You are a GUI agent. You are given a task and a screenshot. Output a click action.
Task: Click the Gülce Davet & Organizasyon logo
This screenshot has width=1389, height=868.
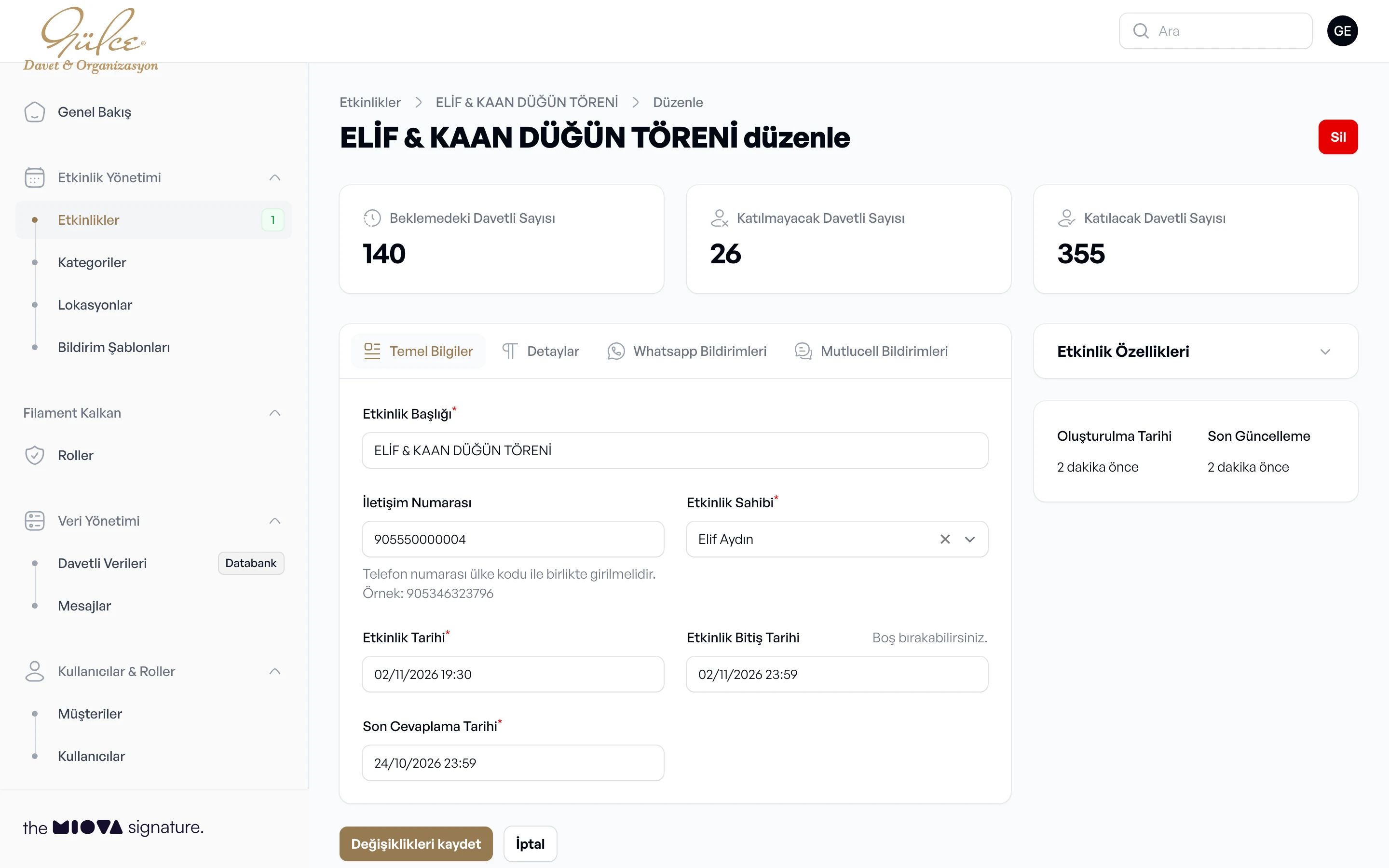pos(91,39)
